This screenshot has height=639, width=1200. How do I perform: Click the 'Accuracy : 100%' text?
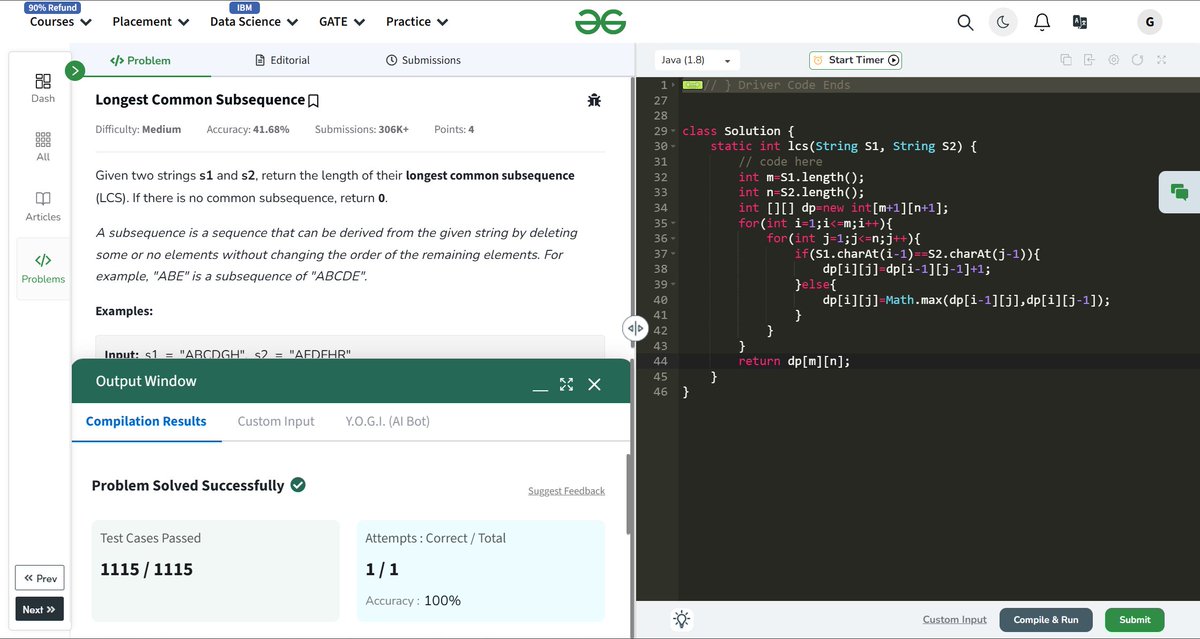click(x=413, y=601)
